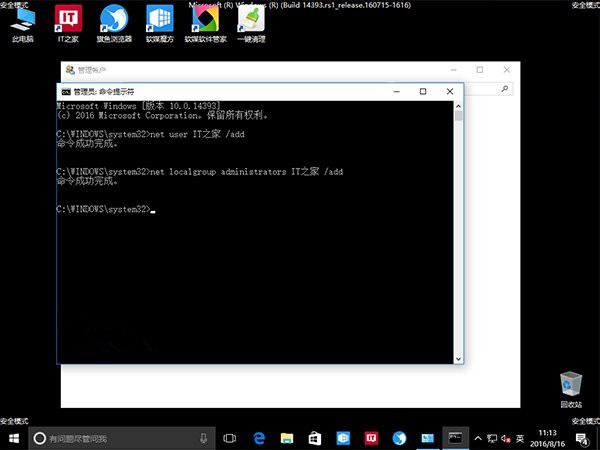Screen dimensions: 600x450
Task: Open the 软媒软件管家 desktop shortcut
Action: tap(205, 23)
